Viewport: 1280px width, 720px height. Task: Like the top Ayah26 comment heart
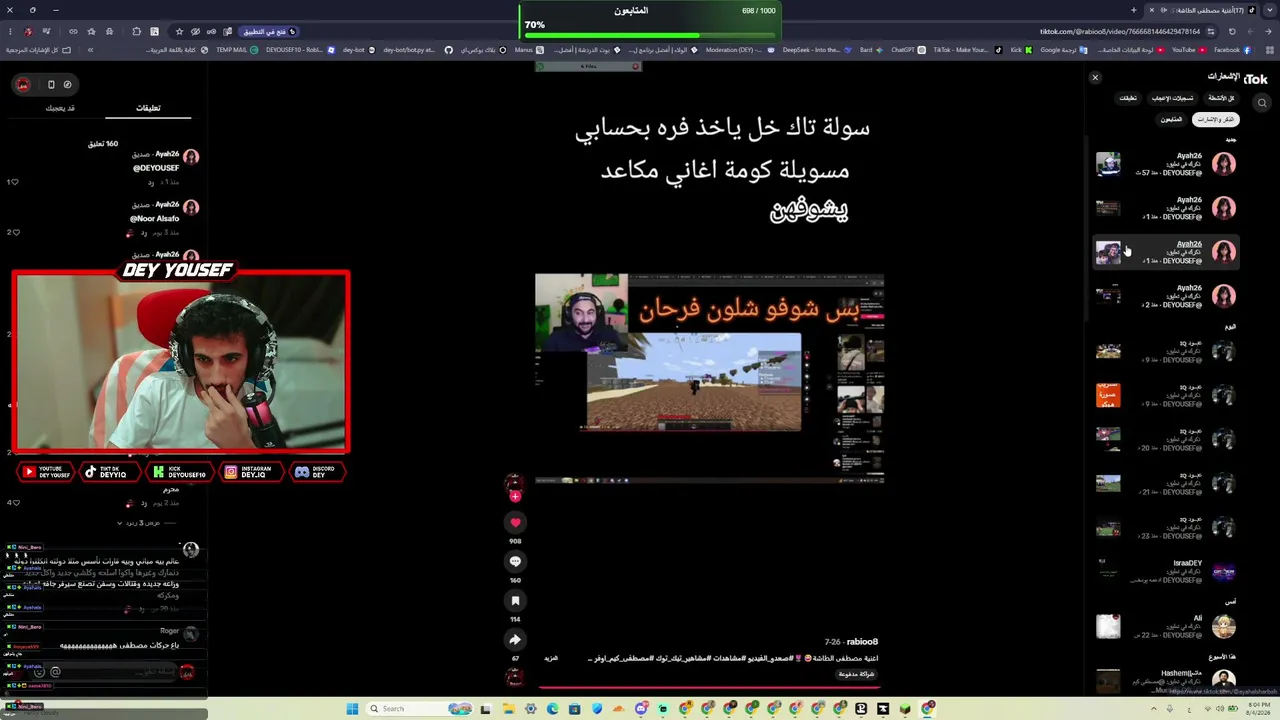pyautogui.click(x=14, y=182)
